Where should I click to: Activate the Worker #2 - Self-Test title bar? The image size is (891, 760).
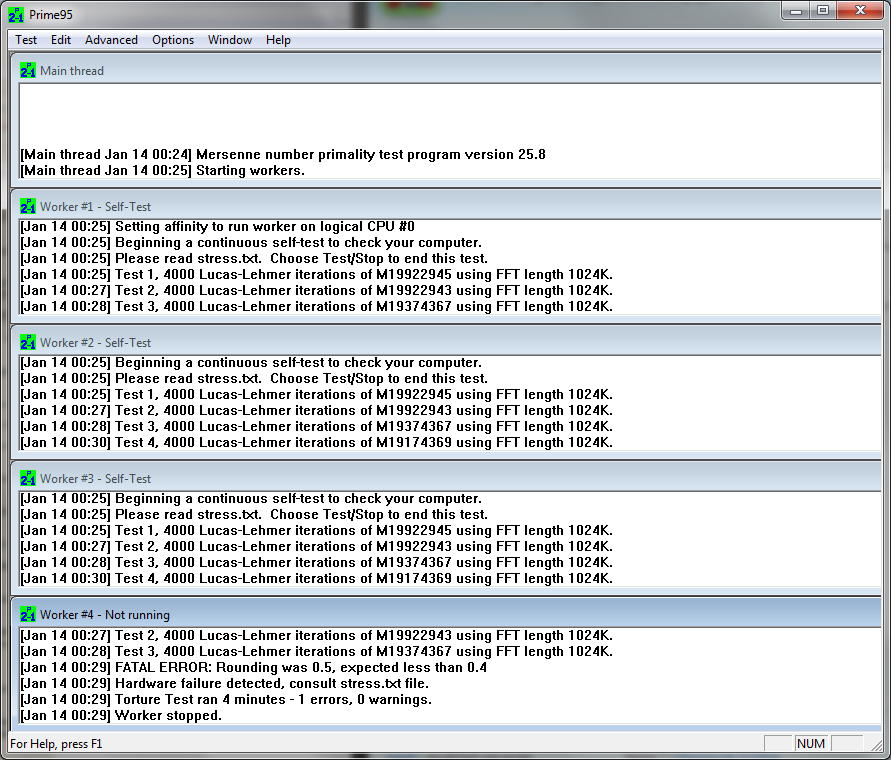447,342
